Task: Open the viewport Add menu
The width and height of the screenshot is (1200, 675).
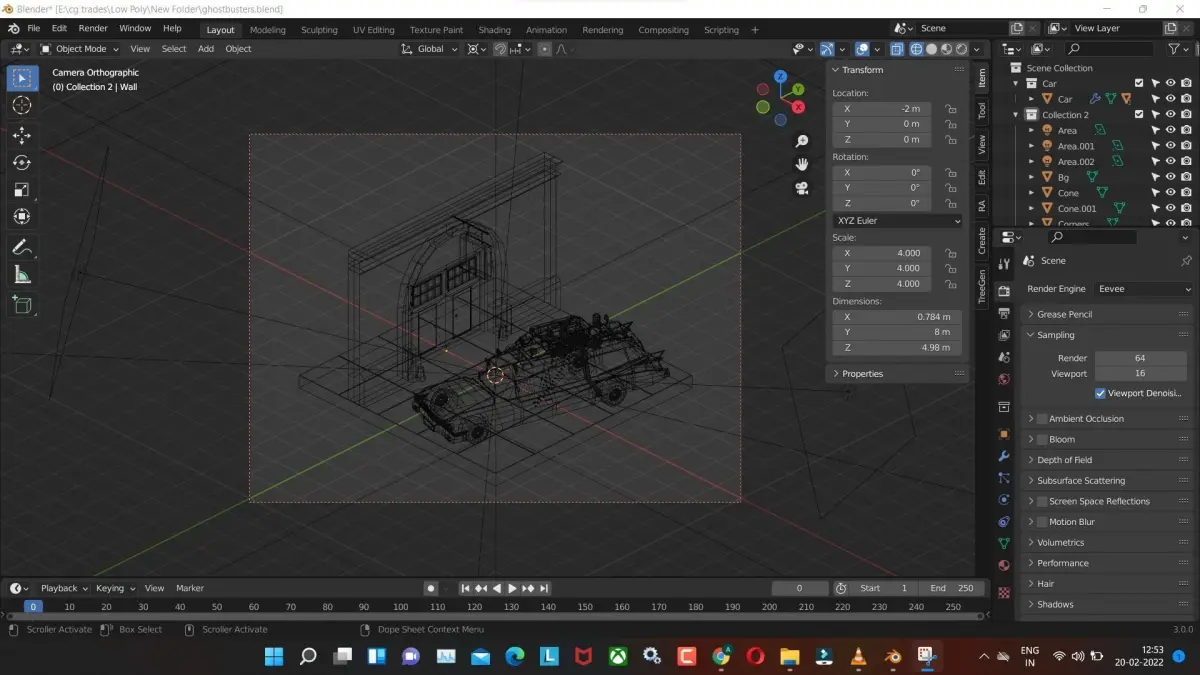Action: click(206, 49)
